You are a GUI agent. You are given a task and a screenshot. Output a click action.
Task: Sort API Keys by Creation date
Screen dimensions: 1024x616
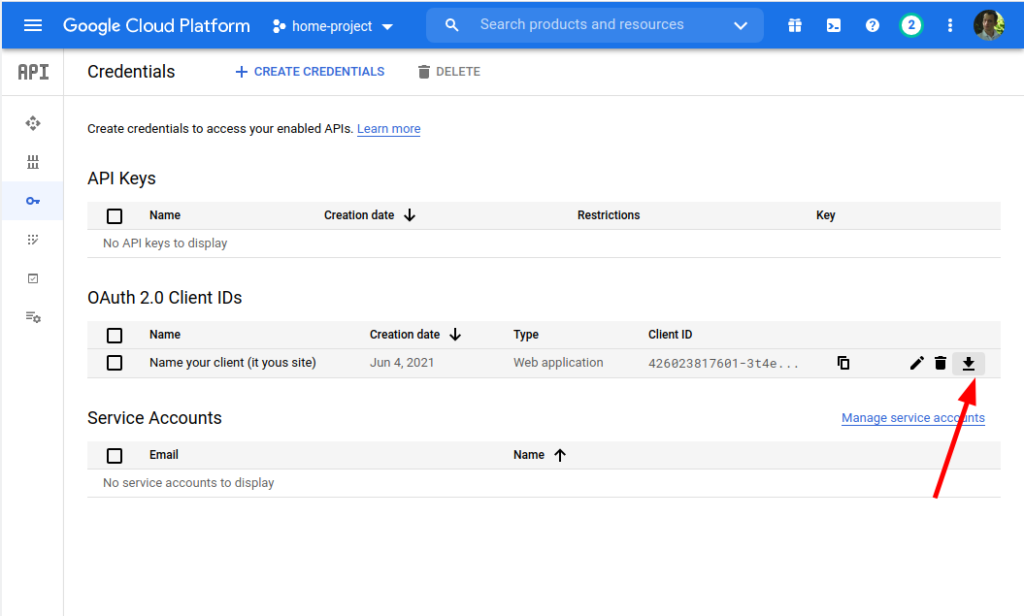[x=370, y=215]
